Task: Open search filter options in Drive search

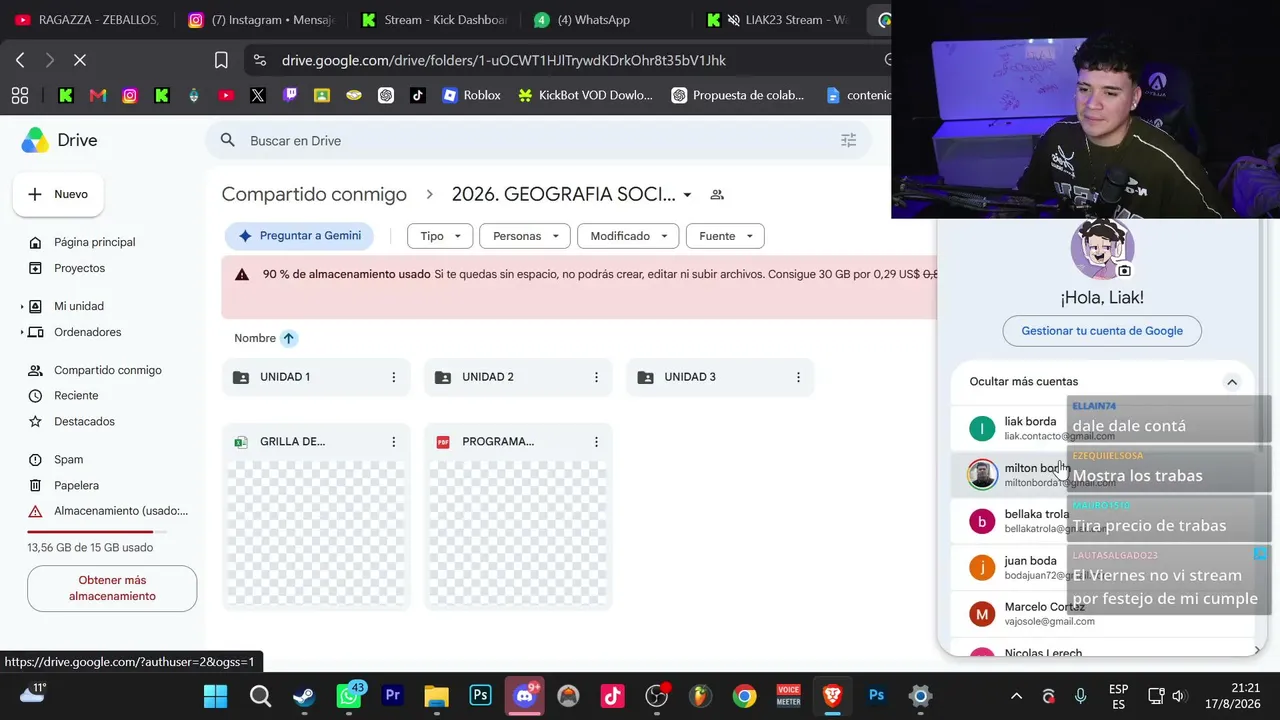Action: coord(848,140)
